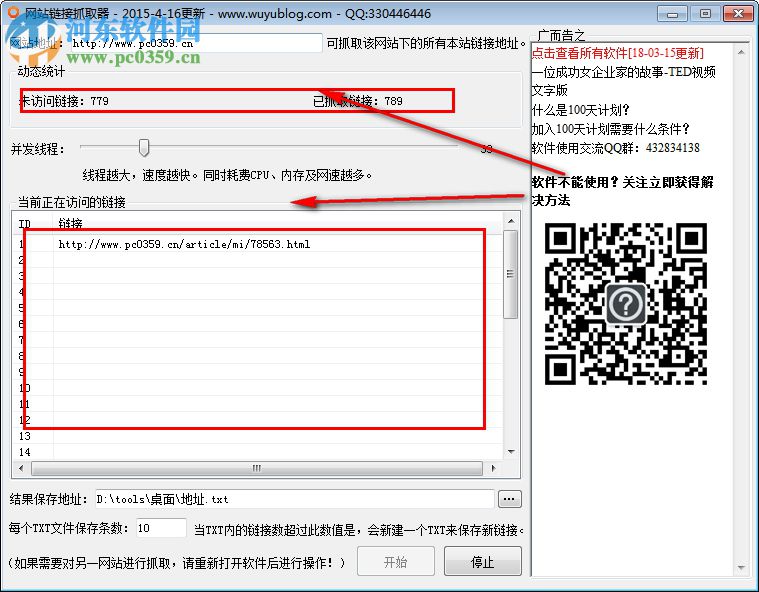
Task: Open the link 点击查看所有软件[18-03-15更新]
Action: point(618,53)
